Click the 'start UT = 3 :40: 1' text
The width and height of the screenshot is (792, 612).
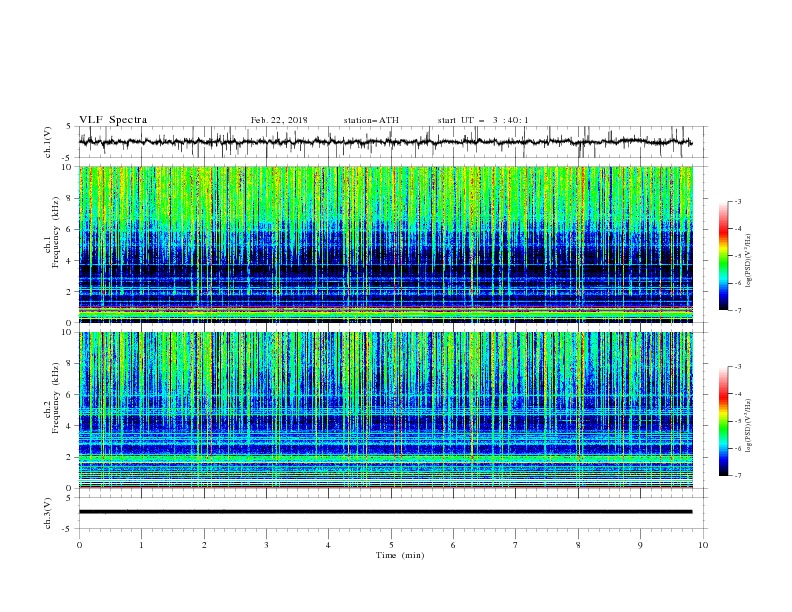point(483,120)
